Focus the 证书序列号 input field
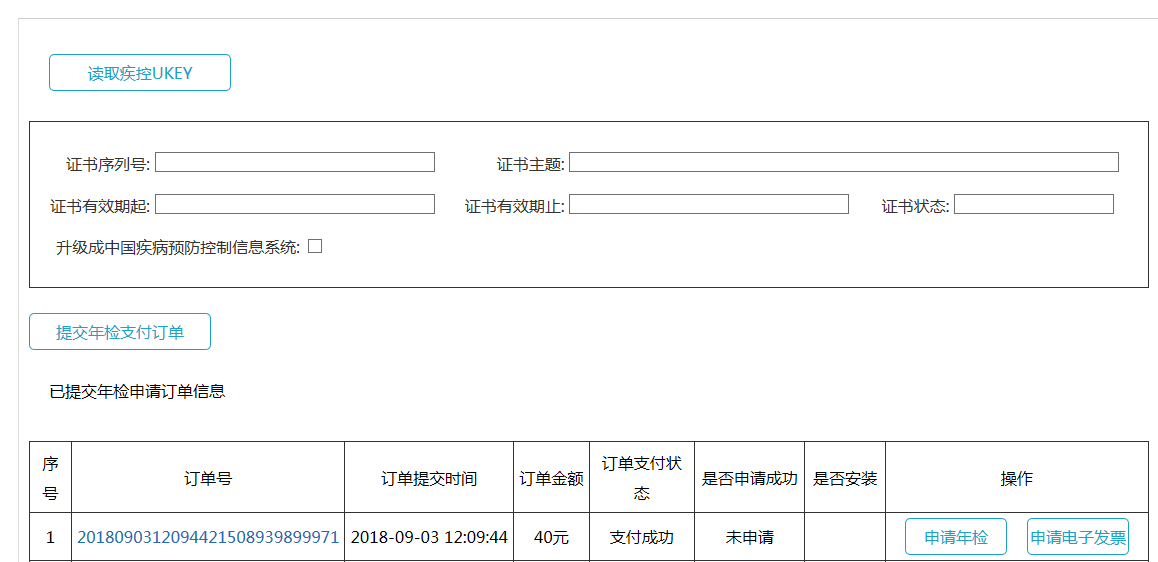This screenshot has height=562, width=1158. 294,162
